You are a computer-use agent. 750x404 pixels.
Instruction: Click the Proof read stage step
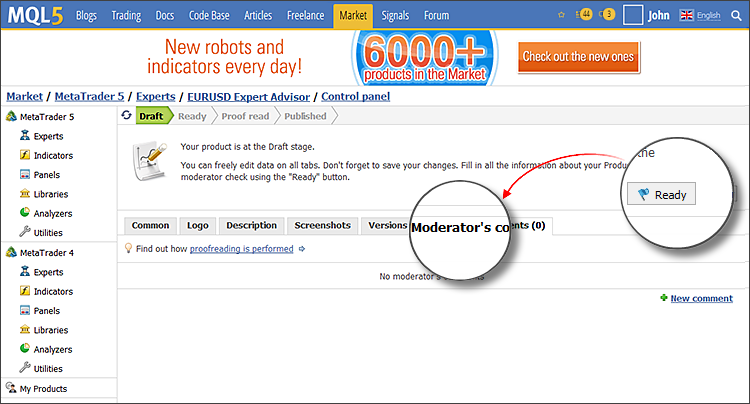click(x=245, y=116)
